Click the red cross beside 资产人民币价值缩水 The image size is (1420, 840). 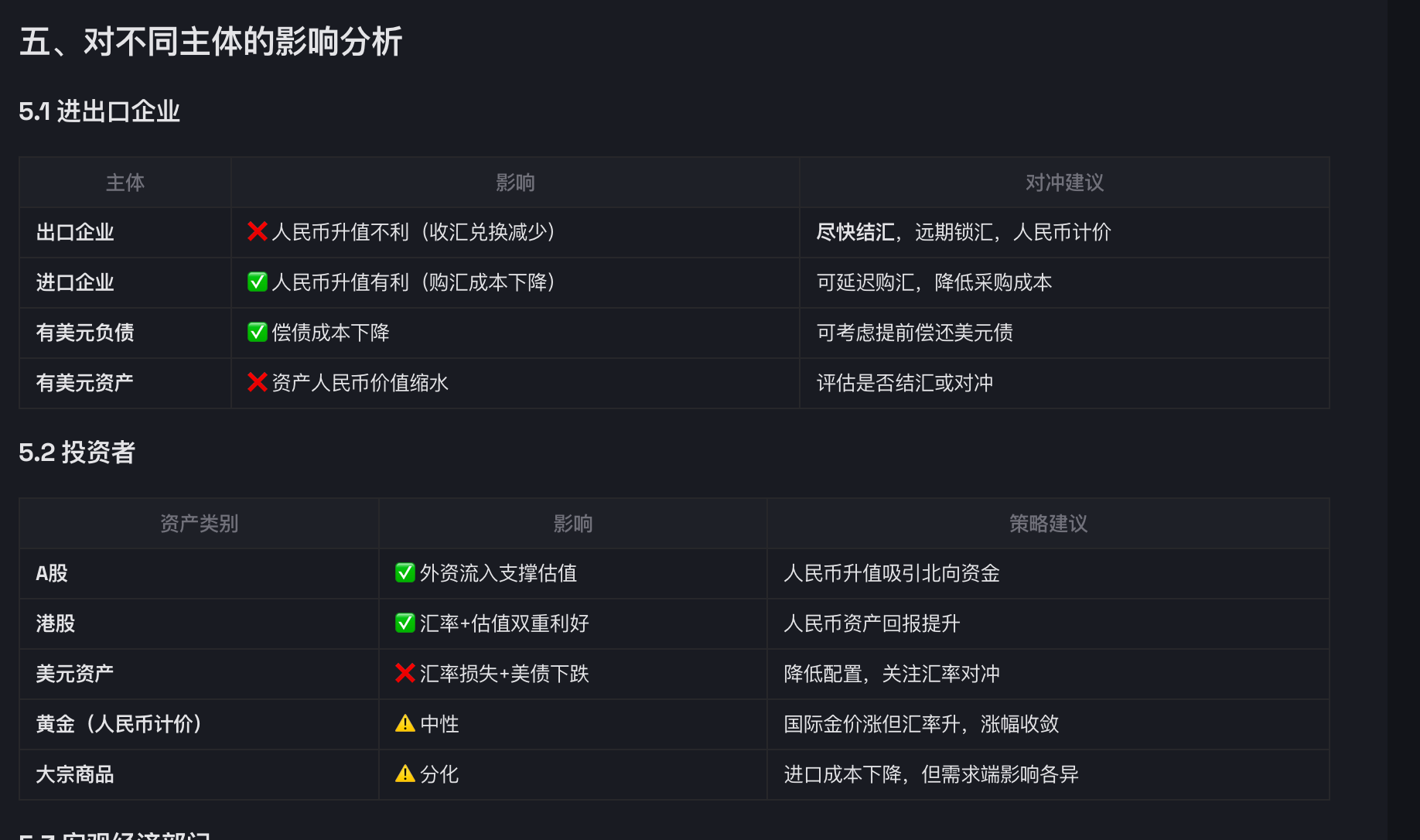(x=257, y=382)
